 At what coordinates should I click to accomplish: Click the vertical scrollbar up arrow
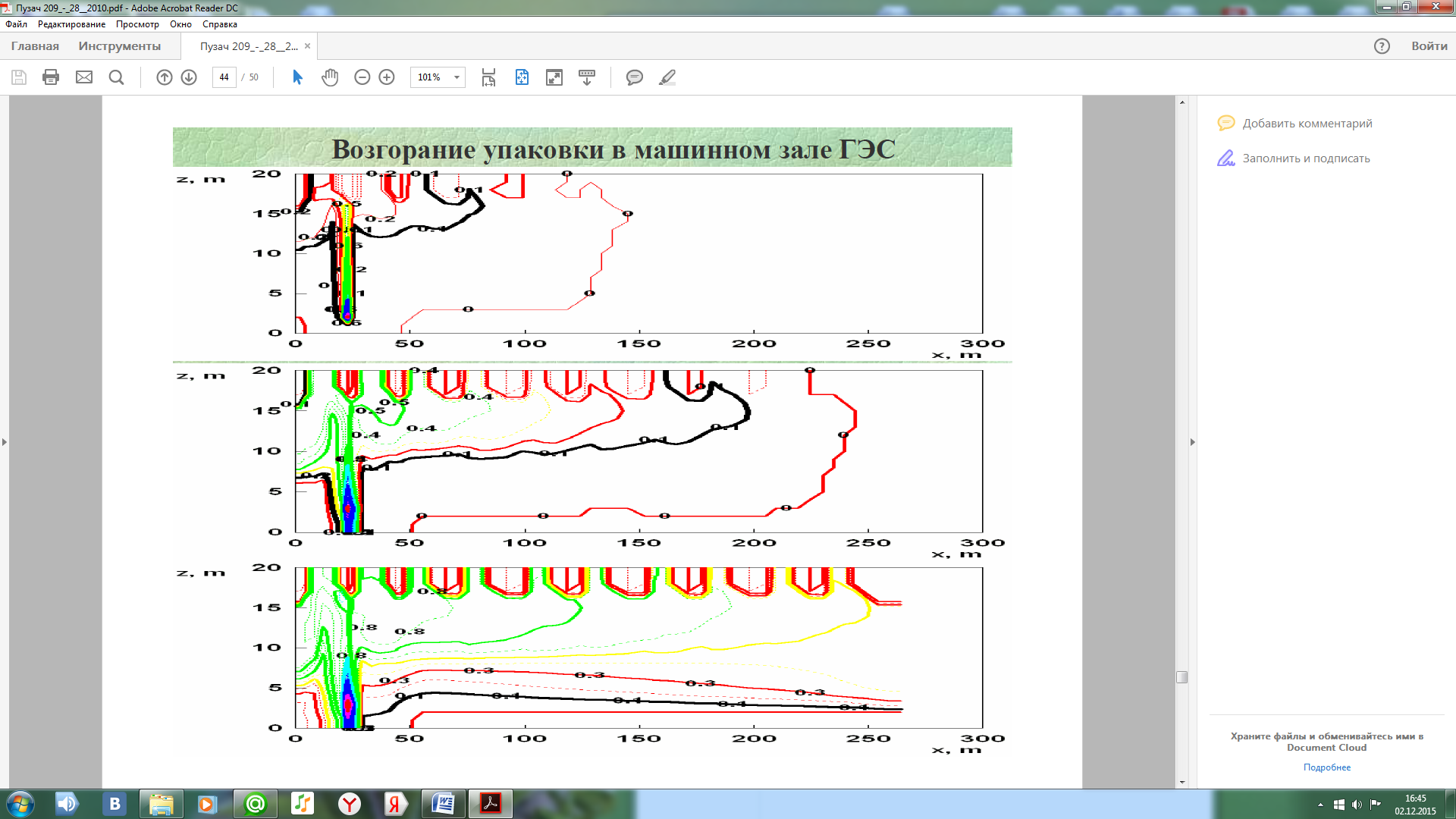click(x=1181, y=102)
